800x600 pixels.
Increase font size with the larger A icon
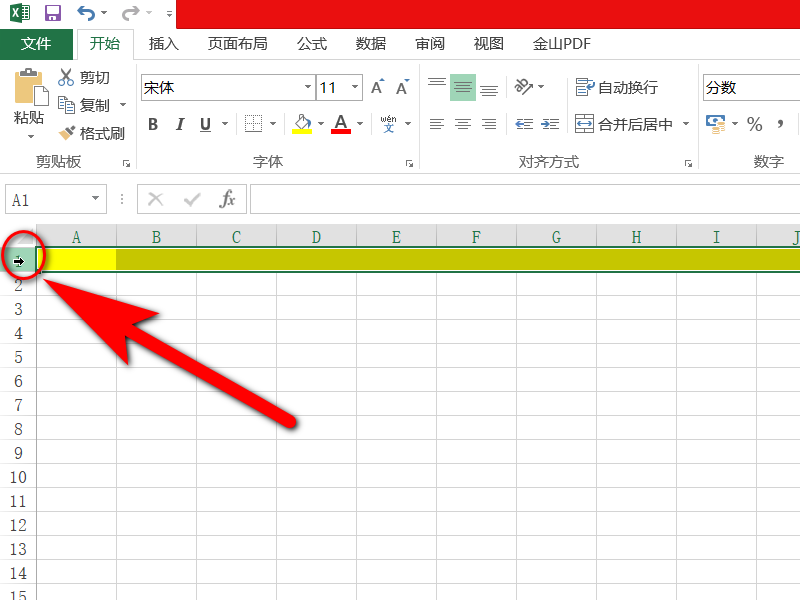tap(378, 87)
